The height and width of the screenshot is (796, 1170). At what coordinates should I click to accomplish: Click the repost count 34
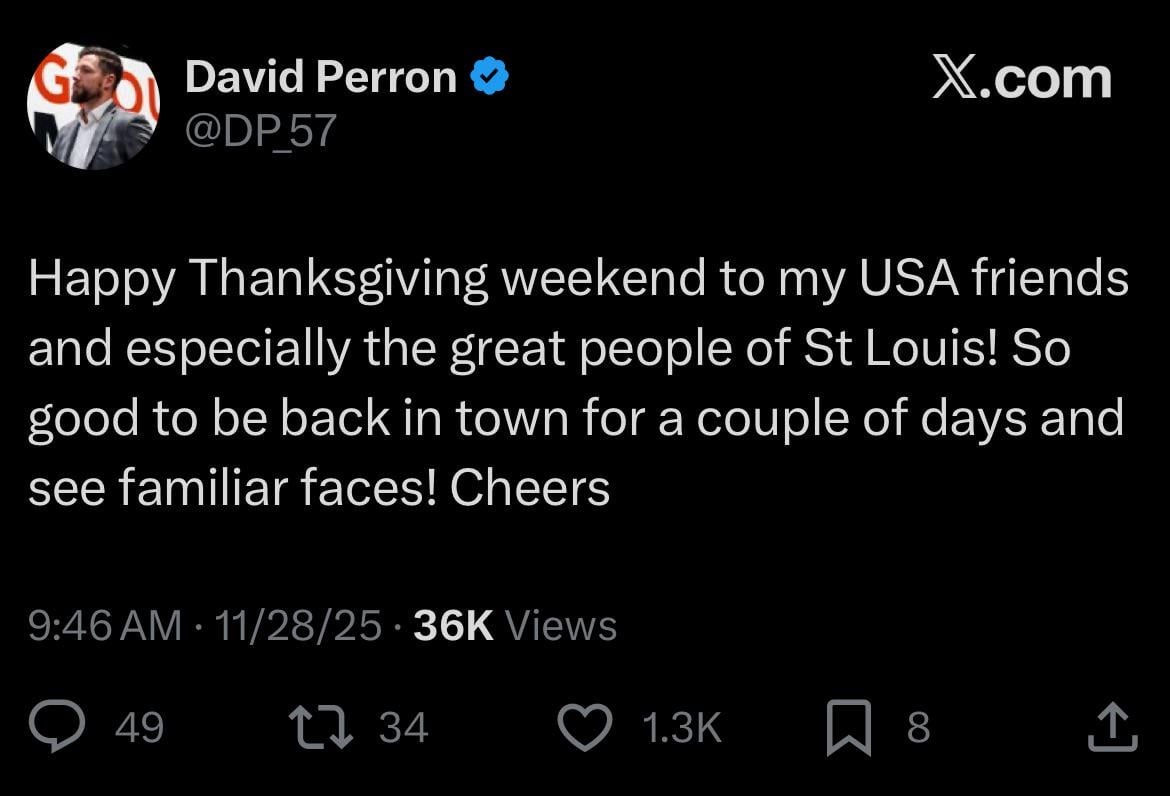(x=404, y=728)
